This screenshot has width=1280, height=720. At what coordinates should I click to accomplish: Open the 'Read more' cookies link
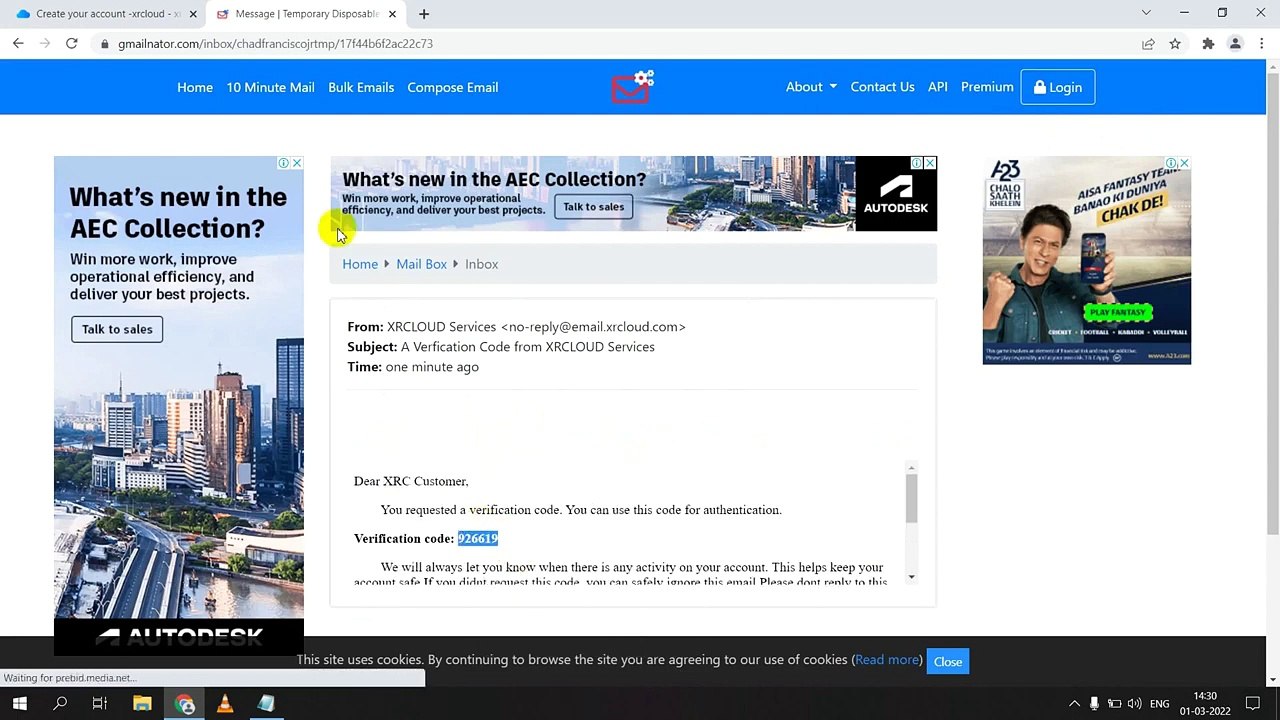click(887, 660)
